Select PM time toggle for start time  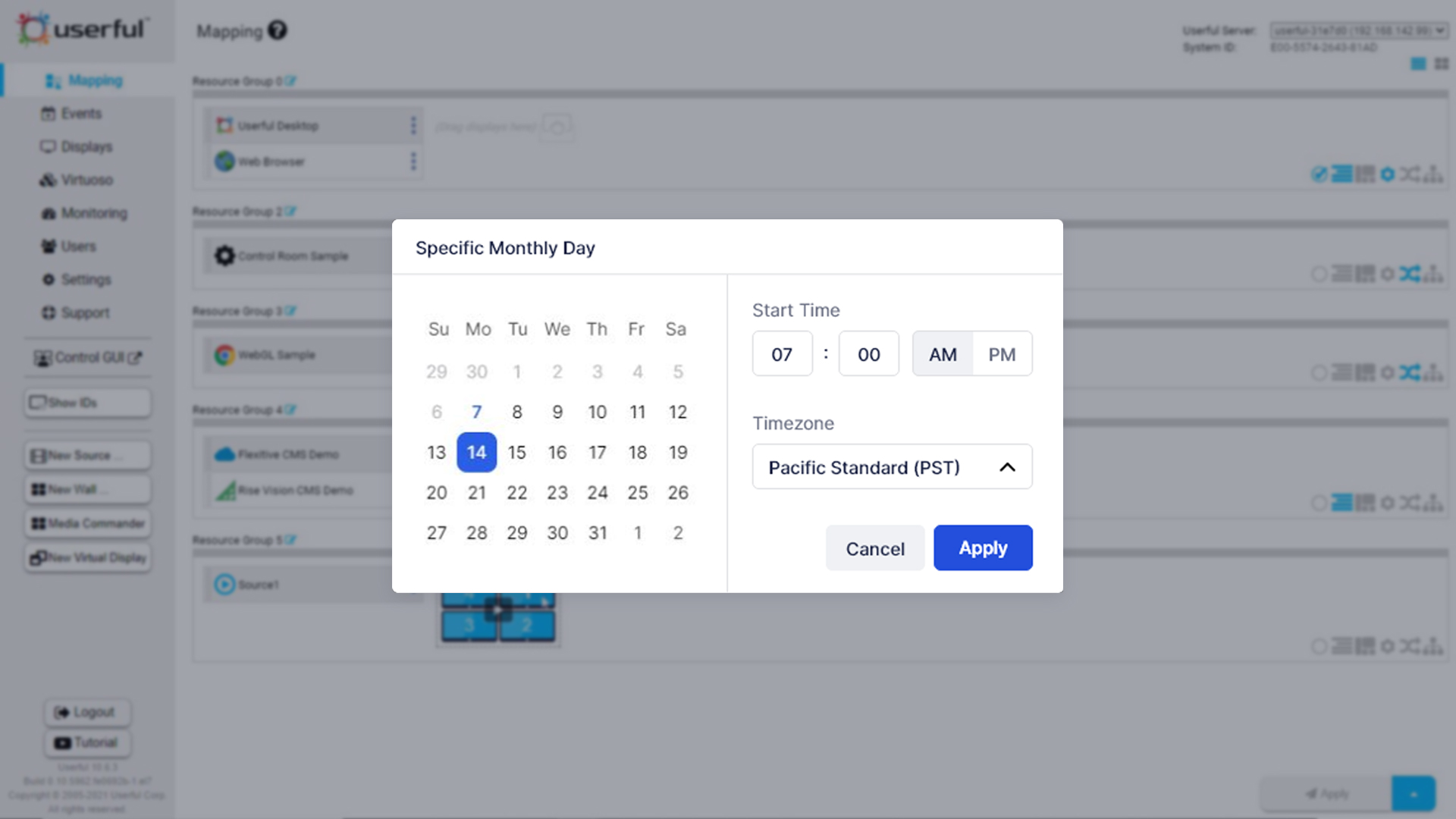click(1001, 353)
